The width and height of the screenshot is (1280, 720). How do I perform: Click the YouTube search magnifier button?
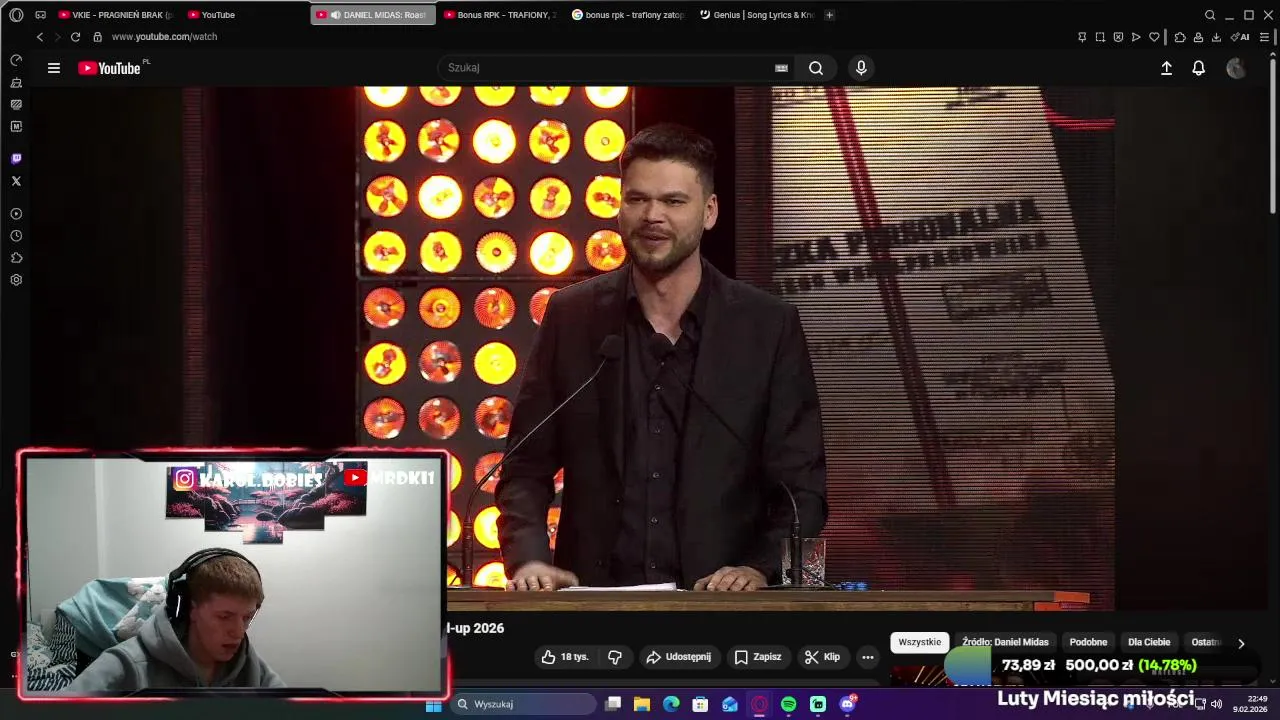(x=816, y=68)
